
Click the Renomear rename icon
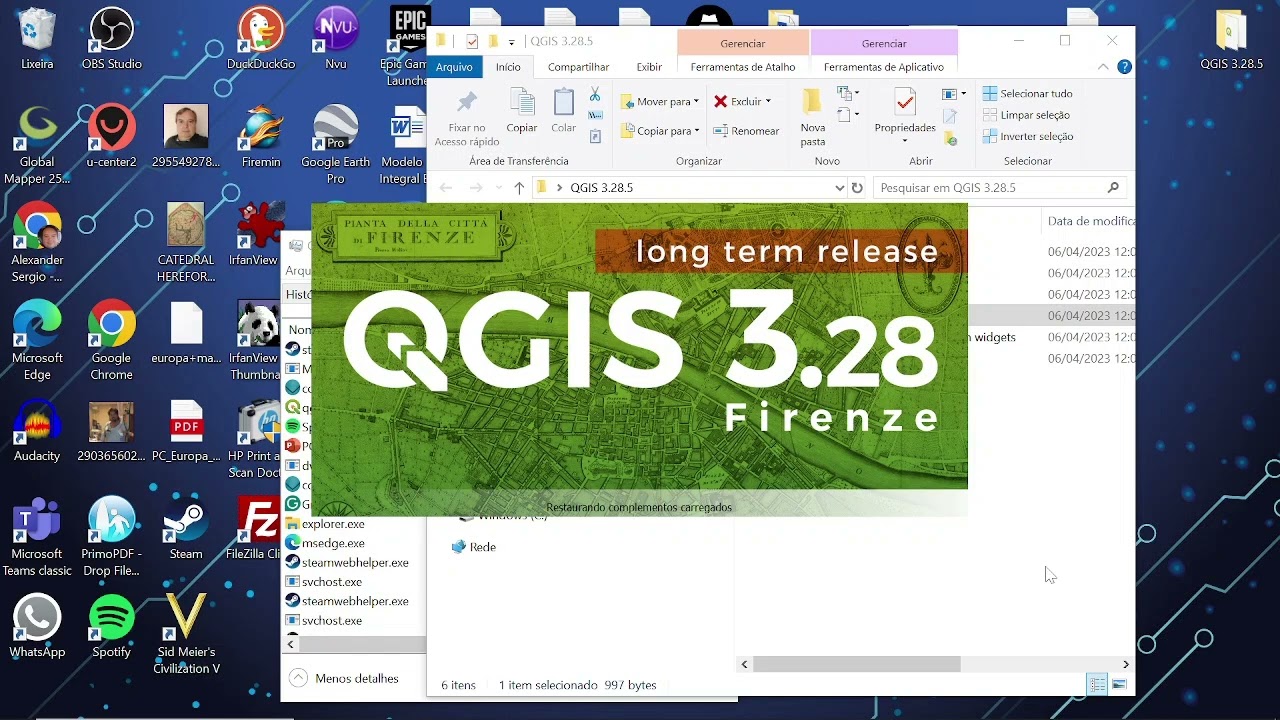coord(746,131)
